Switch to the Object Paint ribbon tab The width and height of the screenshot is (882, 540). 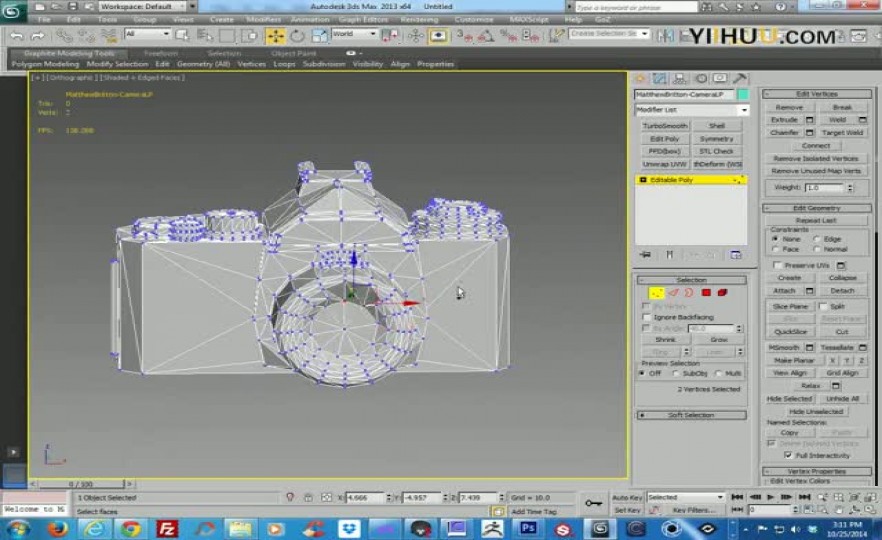[x=294, y=53]
